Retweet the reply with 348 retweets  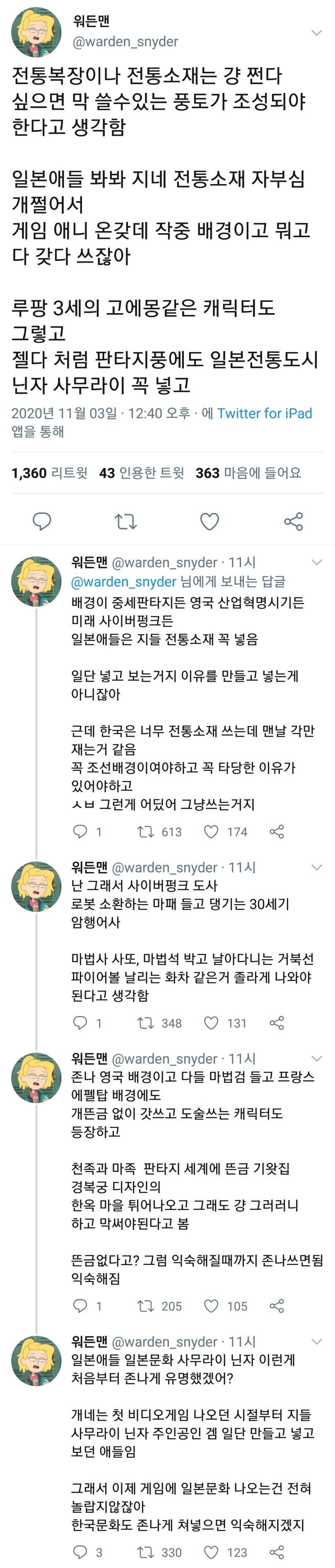click(145, 1023)
